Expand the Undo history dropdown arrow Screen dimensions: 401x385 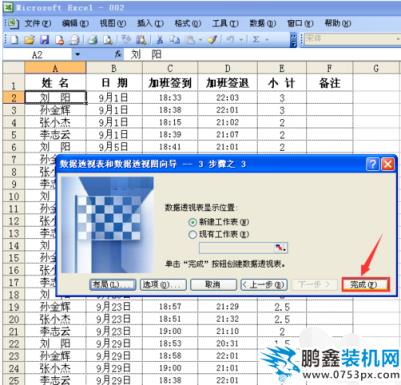point(241,40)
